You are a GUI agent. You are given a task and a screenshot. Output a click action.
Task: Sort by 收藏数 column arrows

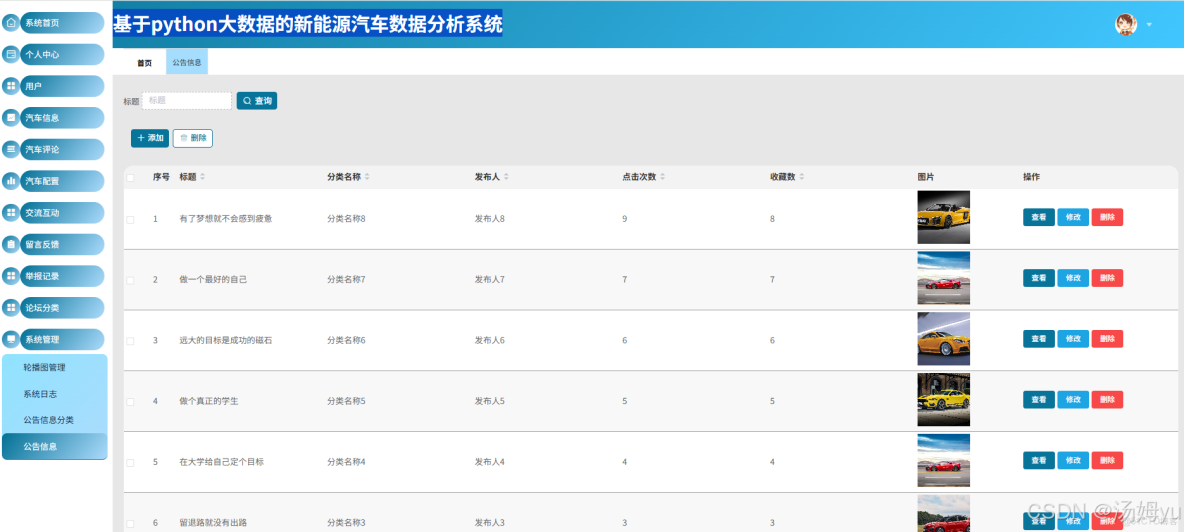point(801,177)
